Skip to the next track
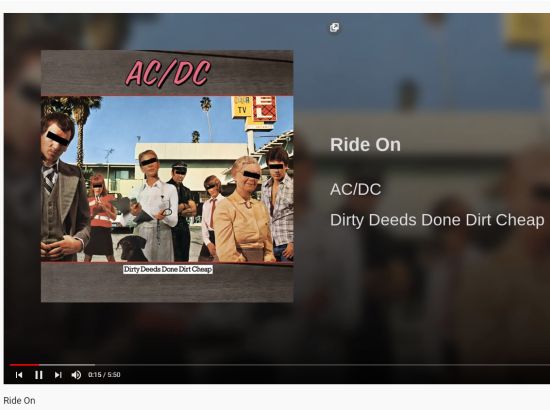Screen dimensions: 550x410 point(58,375)
